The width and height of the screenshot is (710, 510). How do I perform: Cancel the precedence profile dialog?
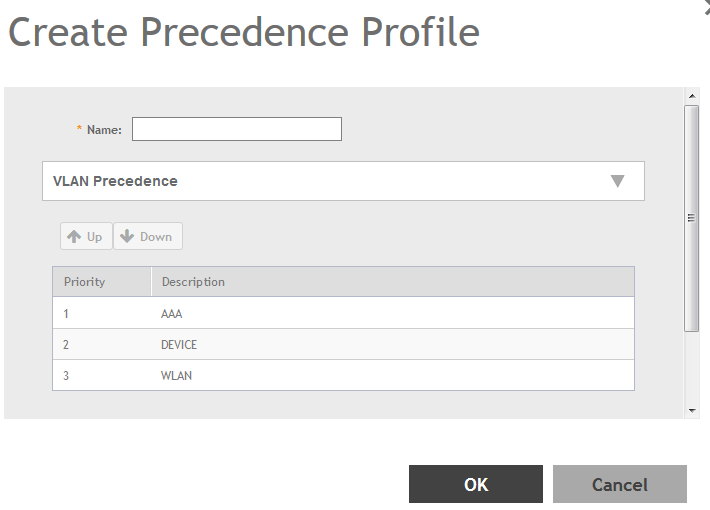619,484
